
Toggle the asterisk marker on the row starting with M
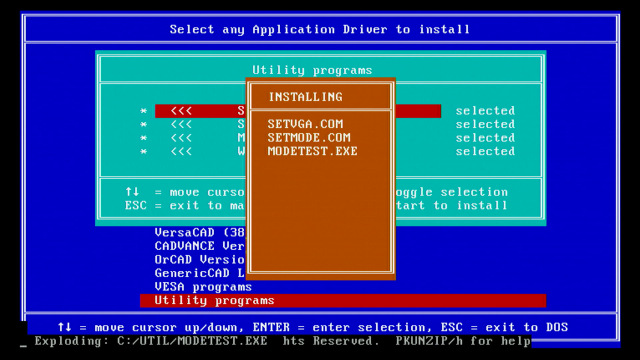[x=143, y=138]
